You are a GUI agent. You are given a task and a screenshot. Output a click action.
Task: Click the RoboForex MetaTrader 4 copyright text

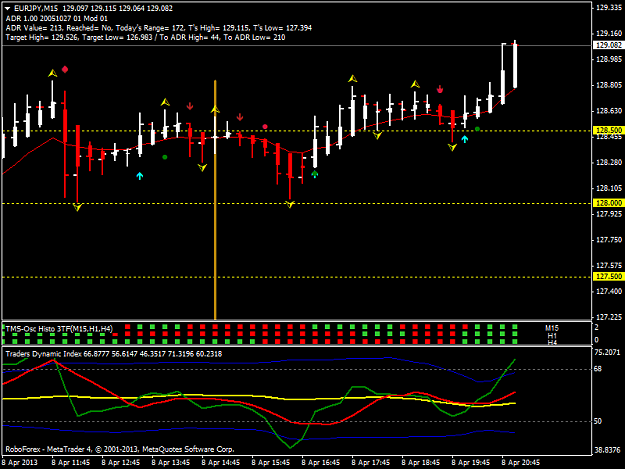(x=120, y=449)
